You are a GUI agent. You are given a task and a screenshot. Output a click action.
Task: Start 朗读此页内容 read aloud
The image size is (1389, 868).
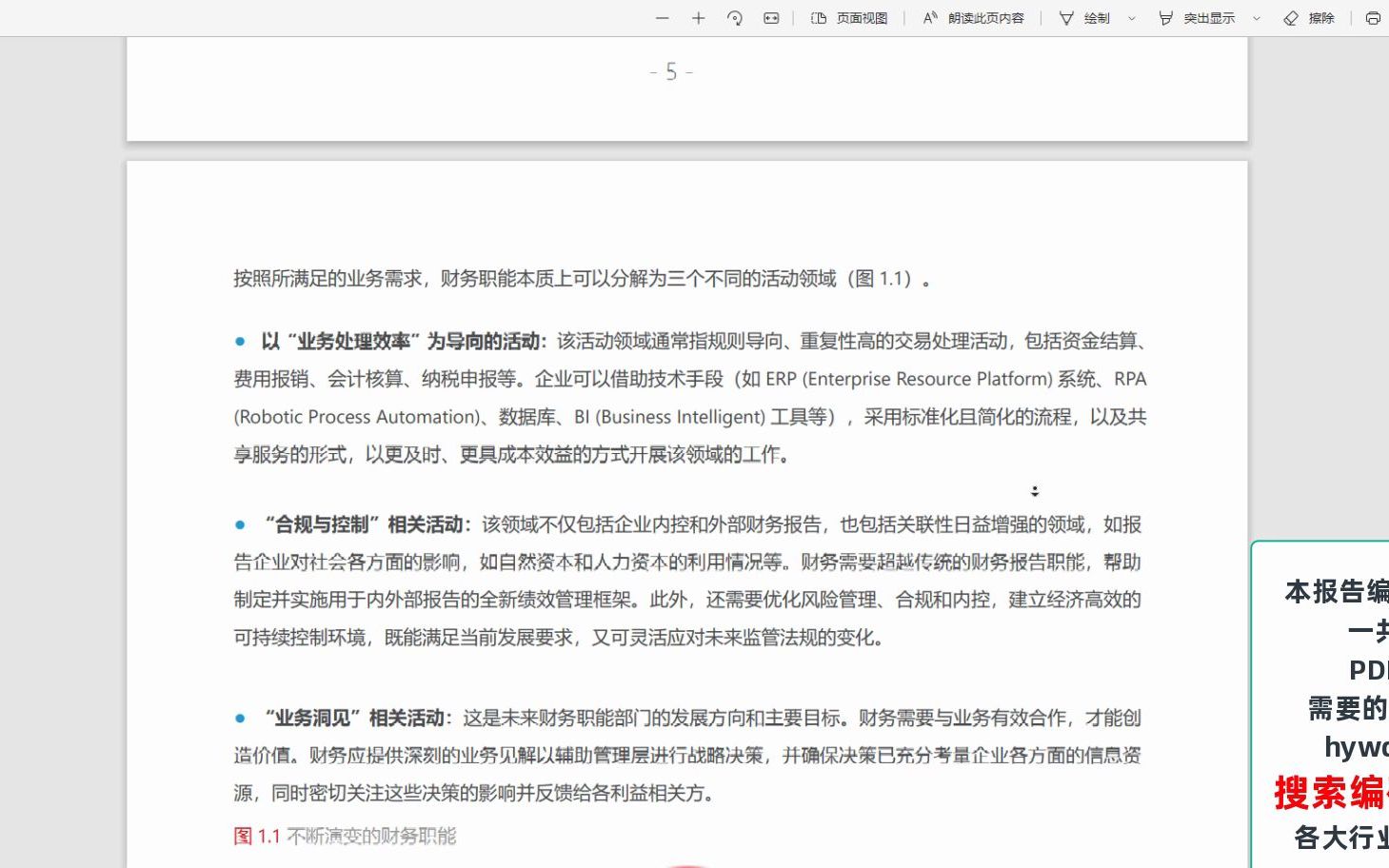pos(973,18)
